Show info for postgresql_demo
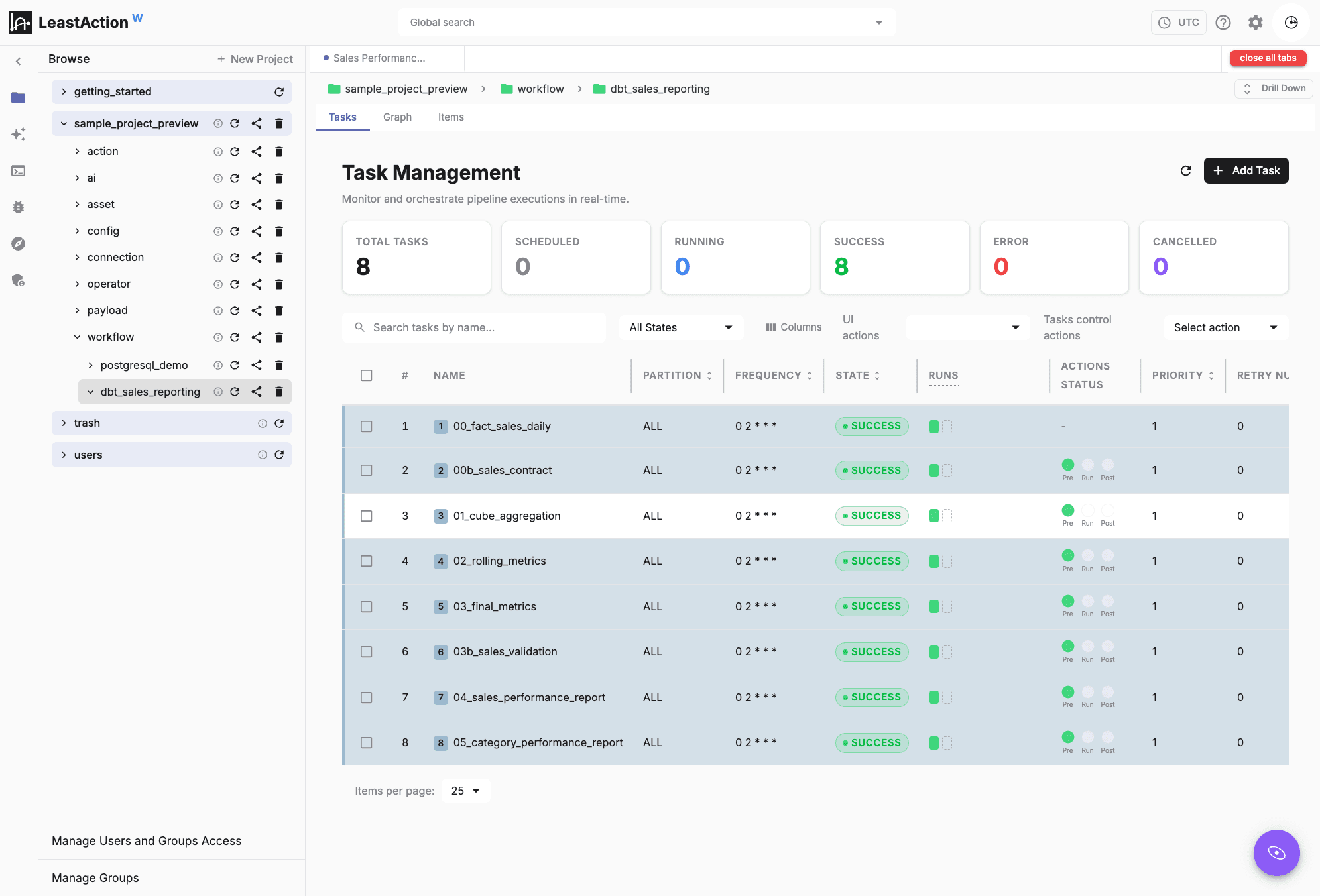1320x896 pixels. [217, 365]
